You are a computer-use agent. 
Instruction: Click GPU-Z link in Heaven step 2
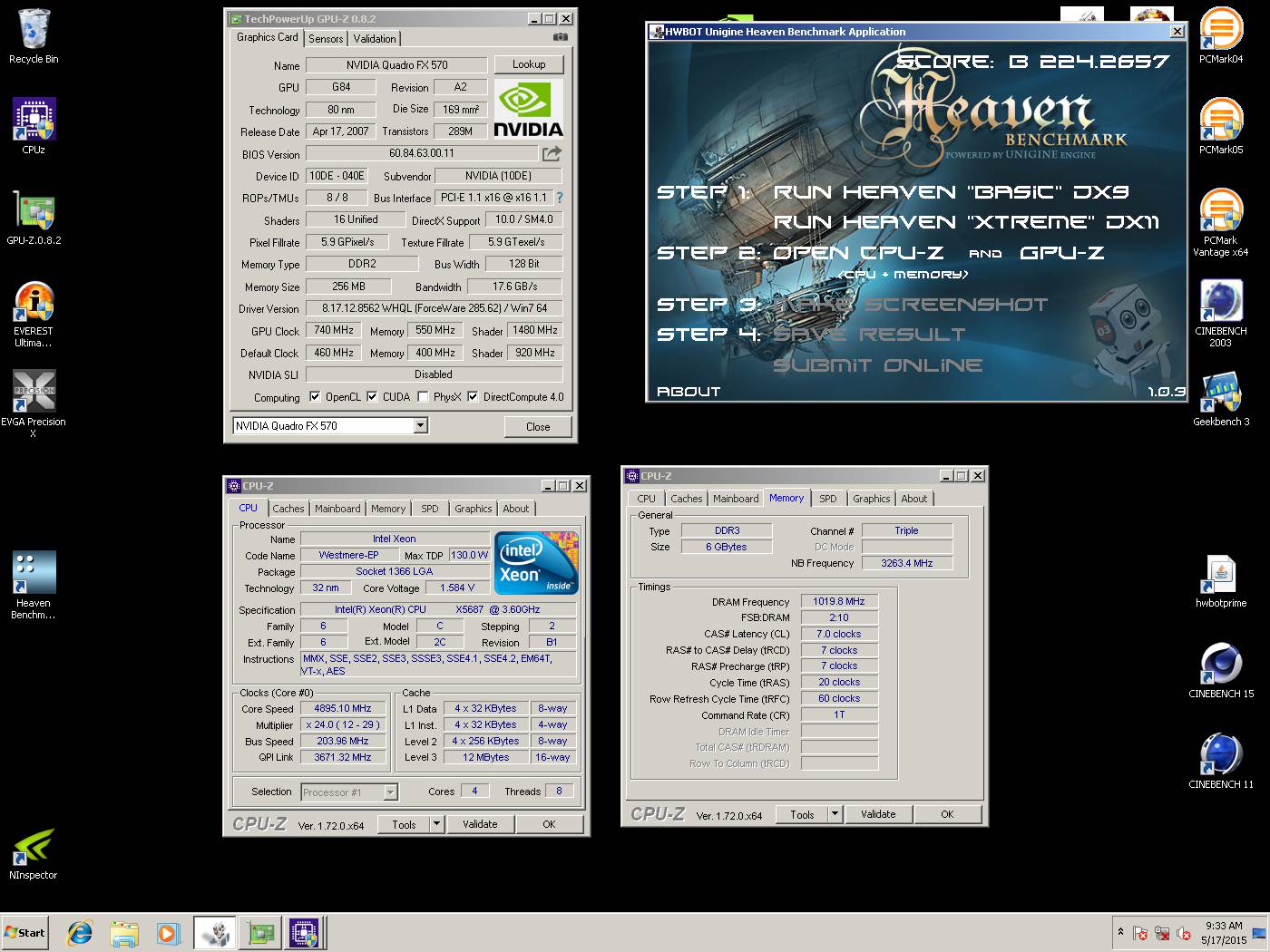[1062, 253]
